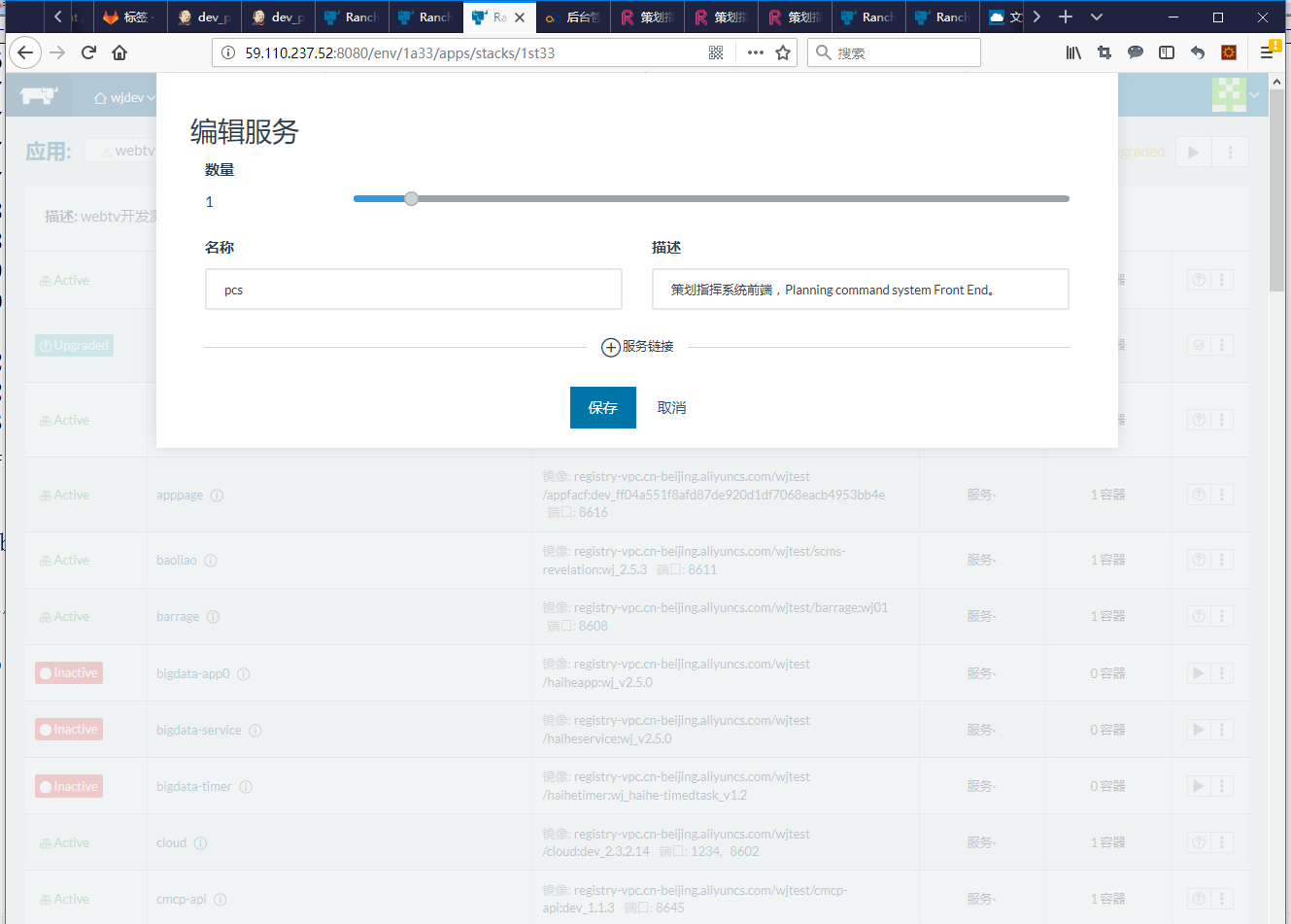This screenshot has width=1291, height=924.
Task: Open the cmcp-api service link
Action: click(x=182, y=900)
